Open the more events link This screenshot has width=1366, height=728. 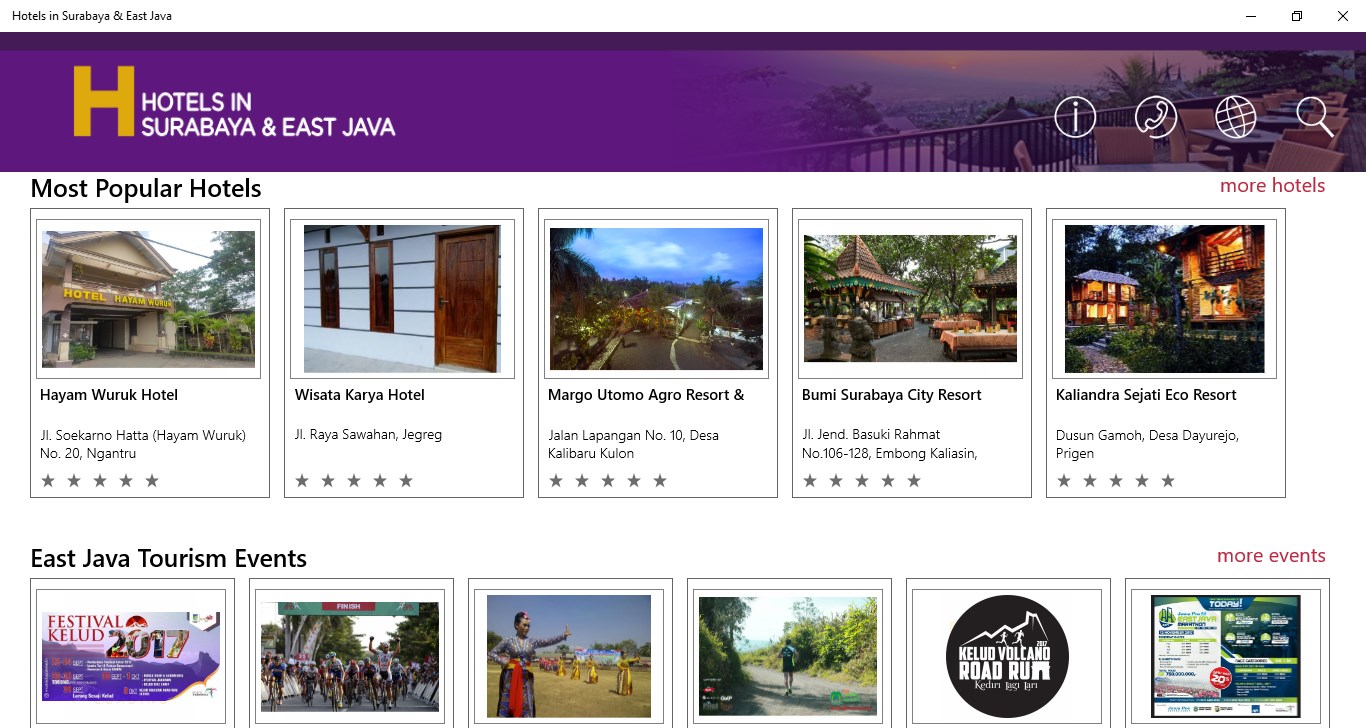tap(1271, 555)
